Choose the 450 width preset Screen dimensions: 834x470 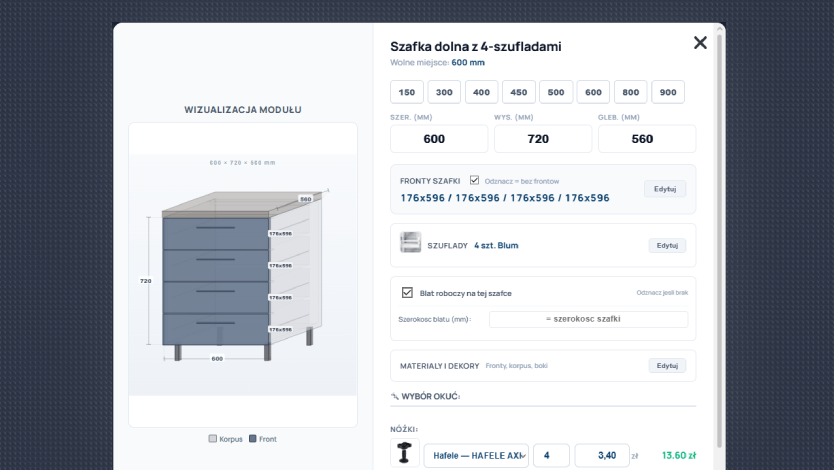pyautogui.click(x=519, y=92)
